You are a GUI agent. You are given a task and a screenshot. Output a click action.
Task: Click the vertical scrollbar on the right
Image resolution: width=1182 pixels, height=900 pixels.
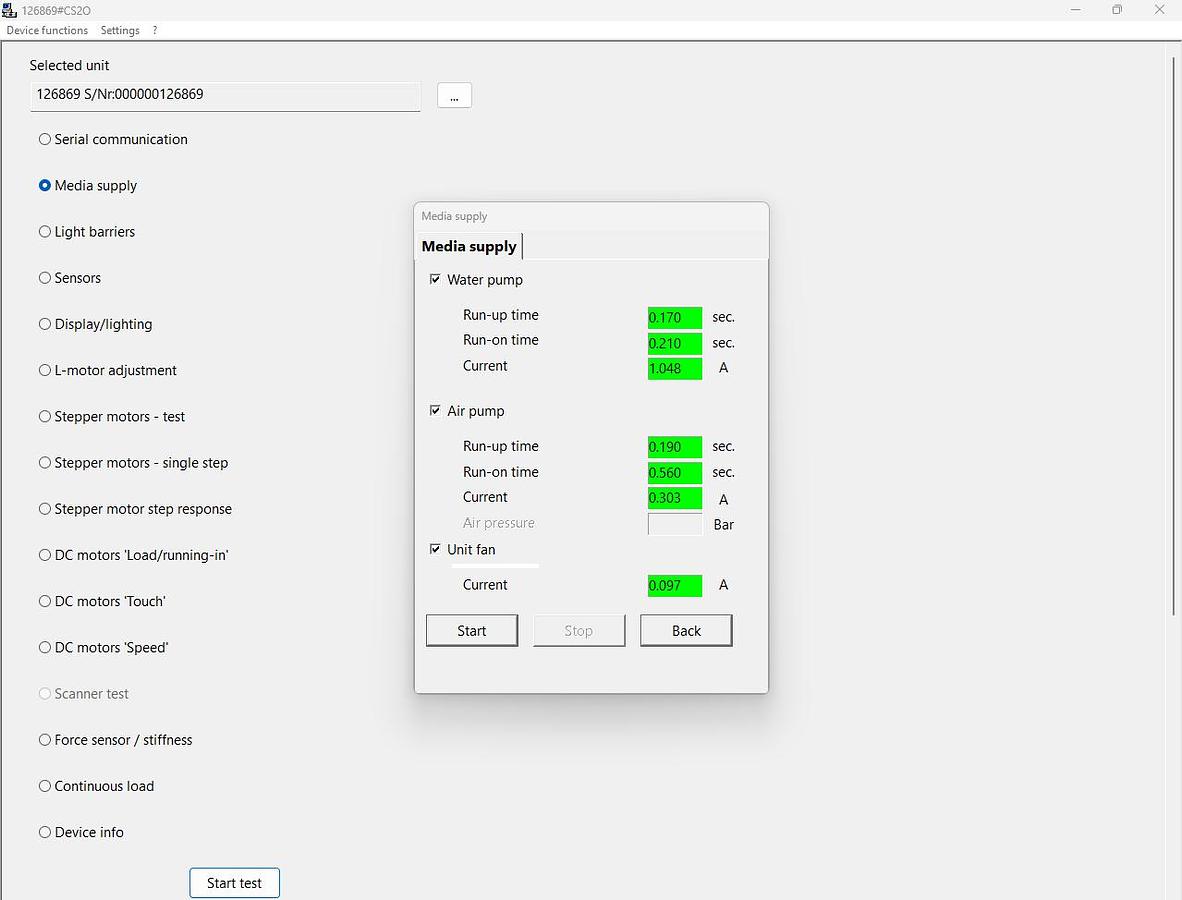pyautogui.click(x=1173, y=335)
